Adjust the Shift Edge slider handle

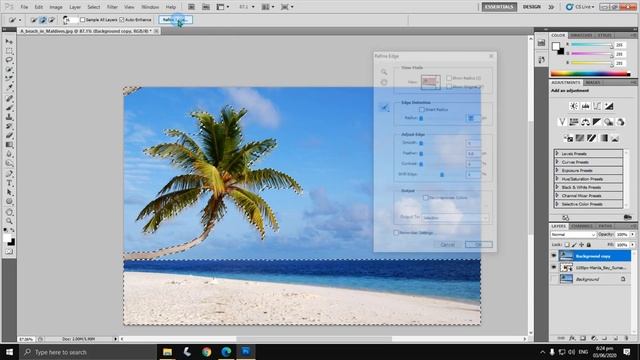[442, 175]
